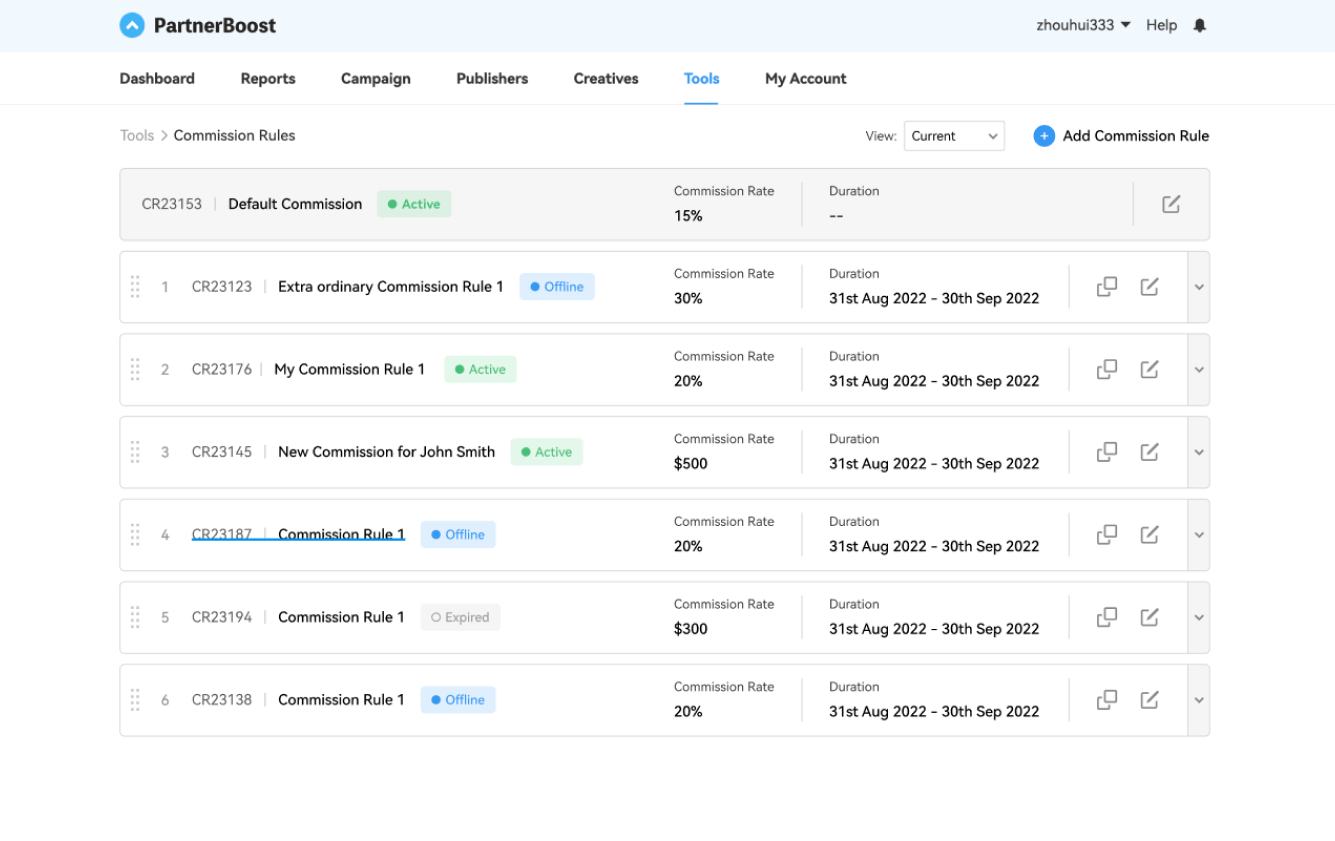Open the View dropdown showing Current

point(954,136)
